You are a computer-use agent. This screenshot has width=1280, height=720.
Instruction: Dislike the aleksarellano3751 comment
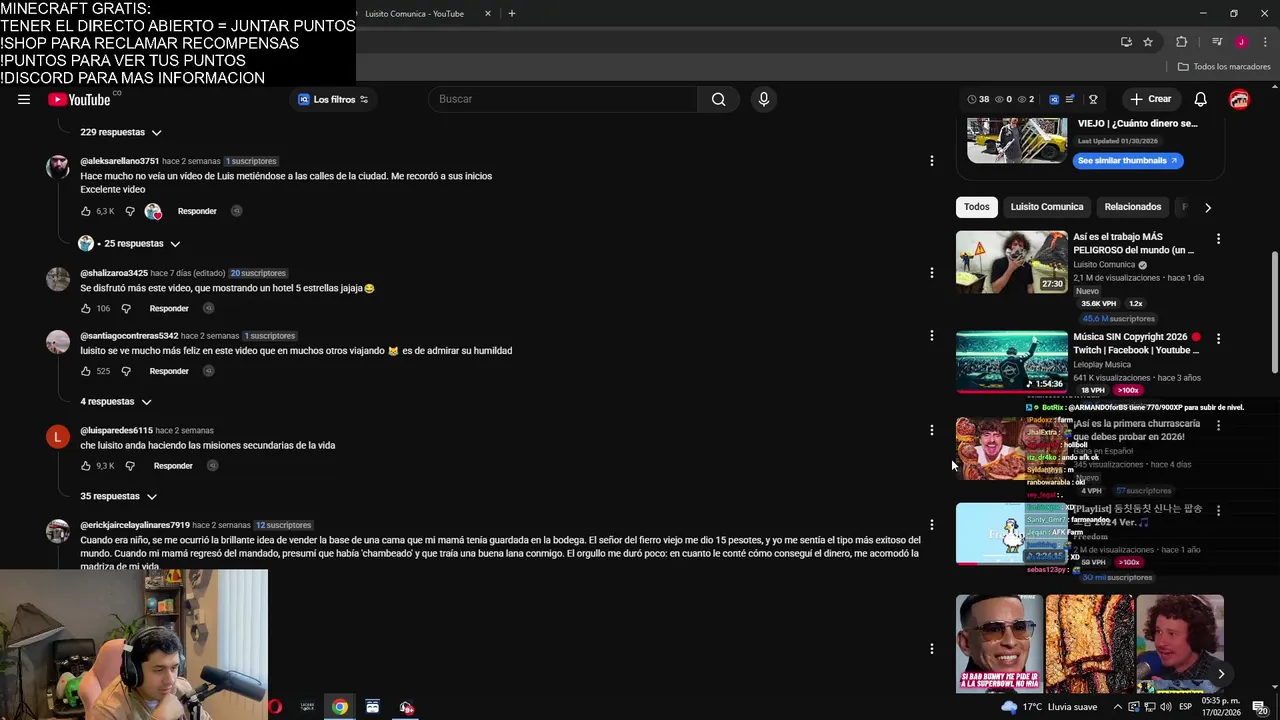tap(130, 211)
